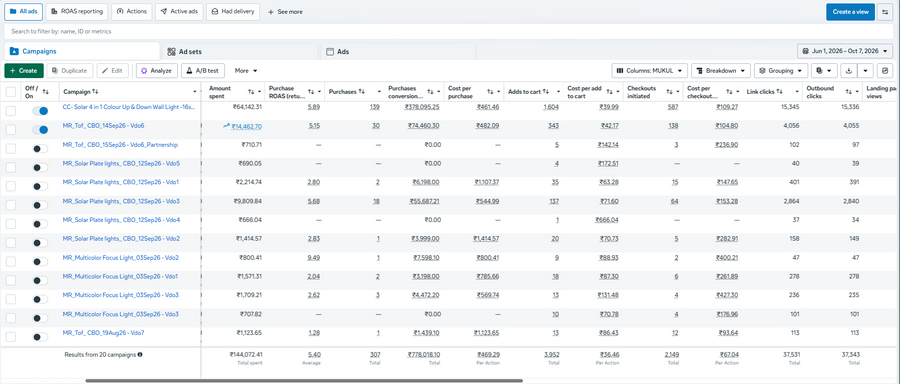Image resolution: width=900 pixels, height=384 pixels.
Task: Check the box for CC- Solar 4 in 1 campaign
Action: click(11, 111)
